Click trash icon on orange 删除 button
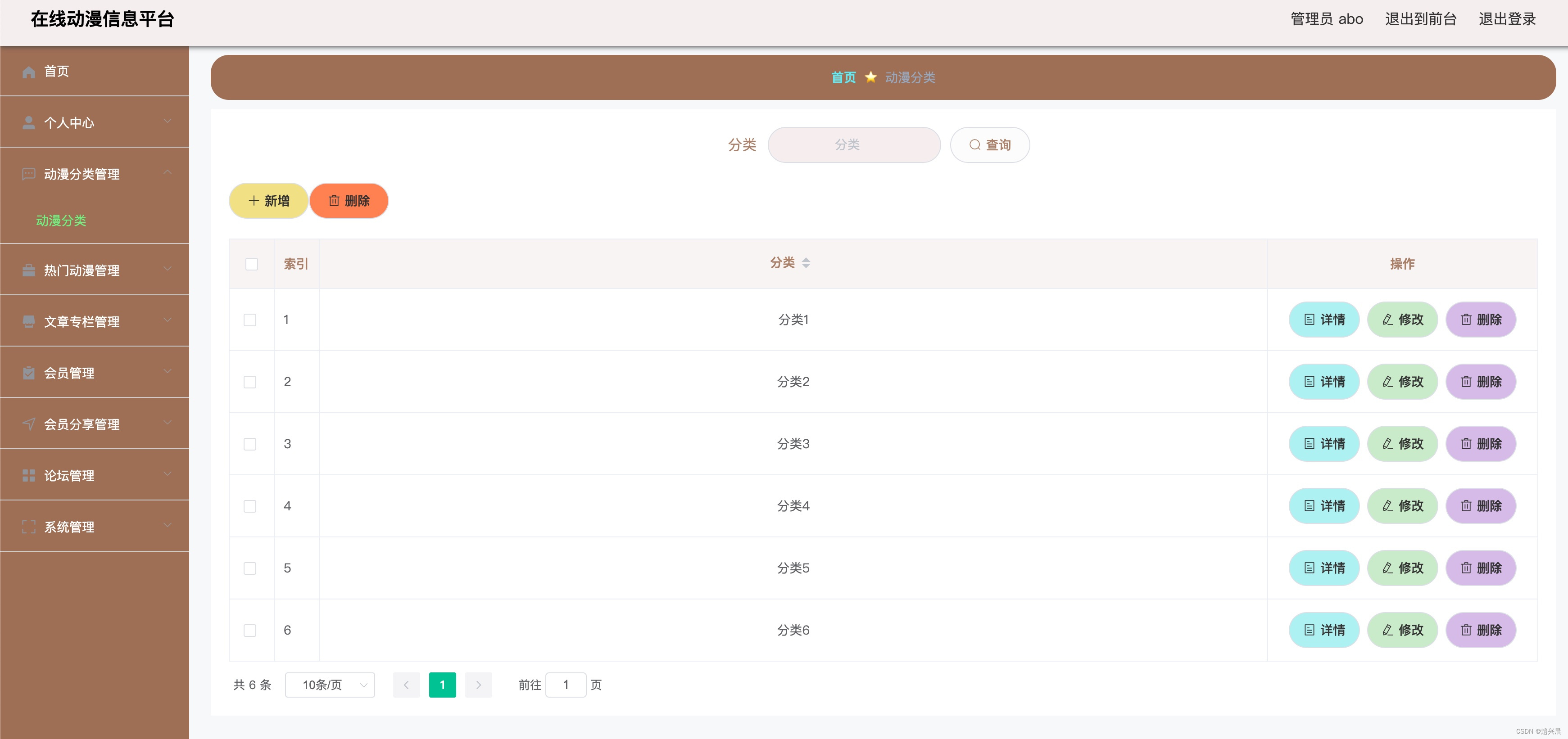The width and height of the screenshot is (1568, 739). (x=334, y=201)
